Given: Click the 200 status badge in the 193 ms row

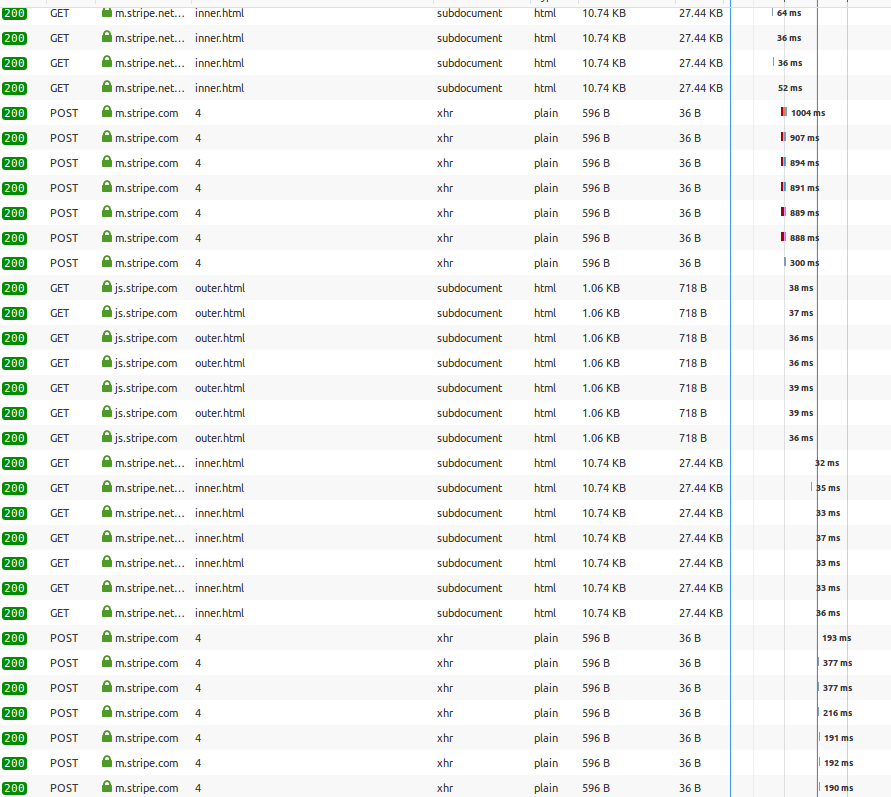Looking at the screenshot, I should [14, 638].
